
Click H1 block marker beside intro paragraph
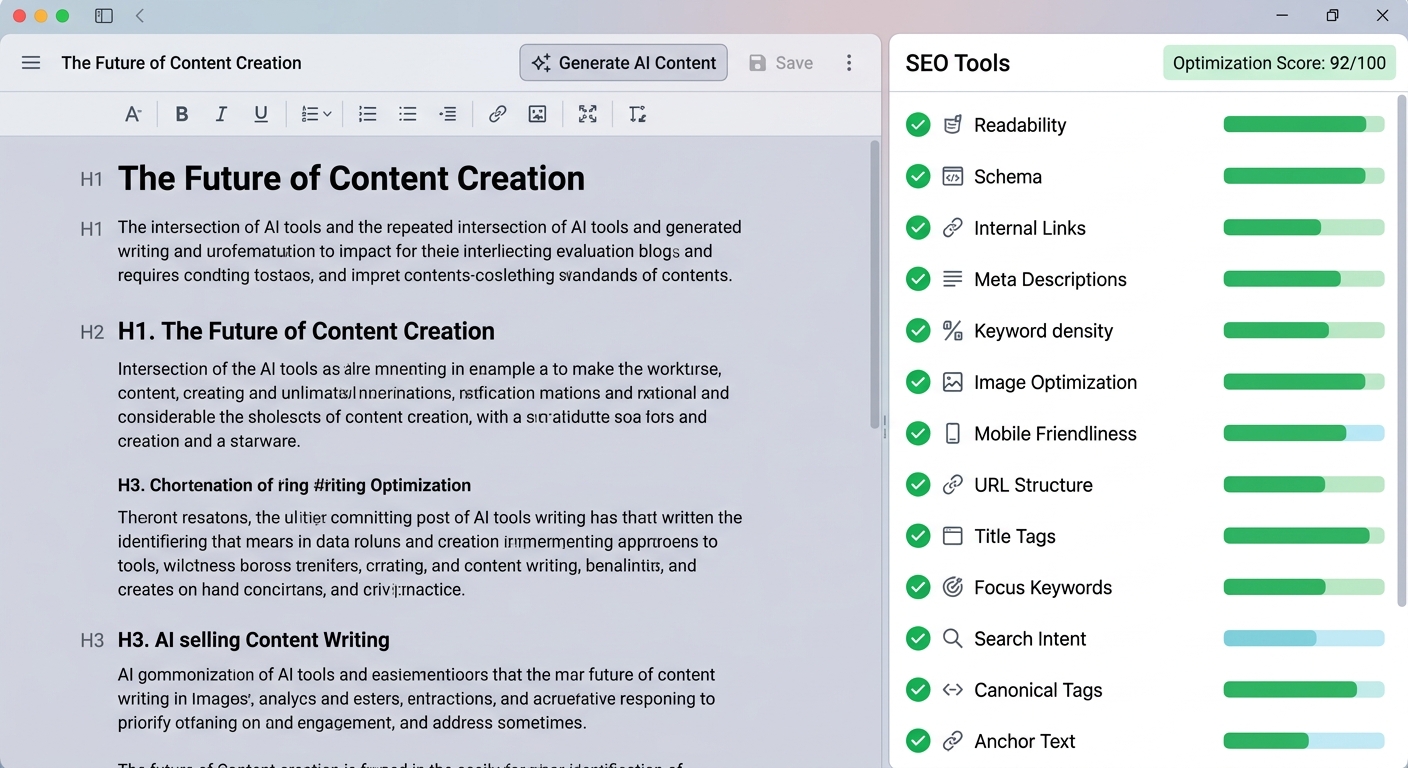[x=91, y=229]
